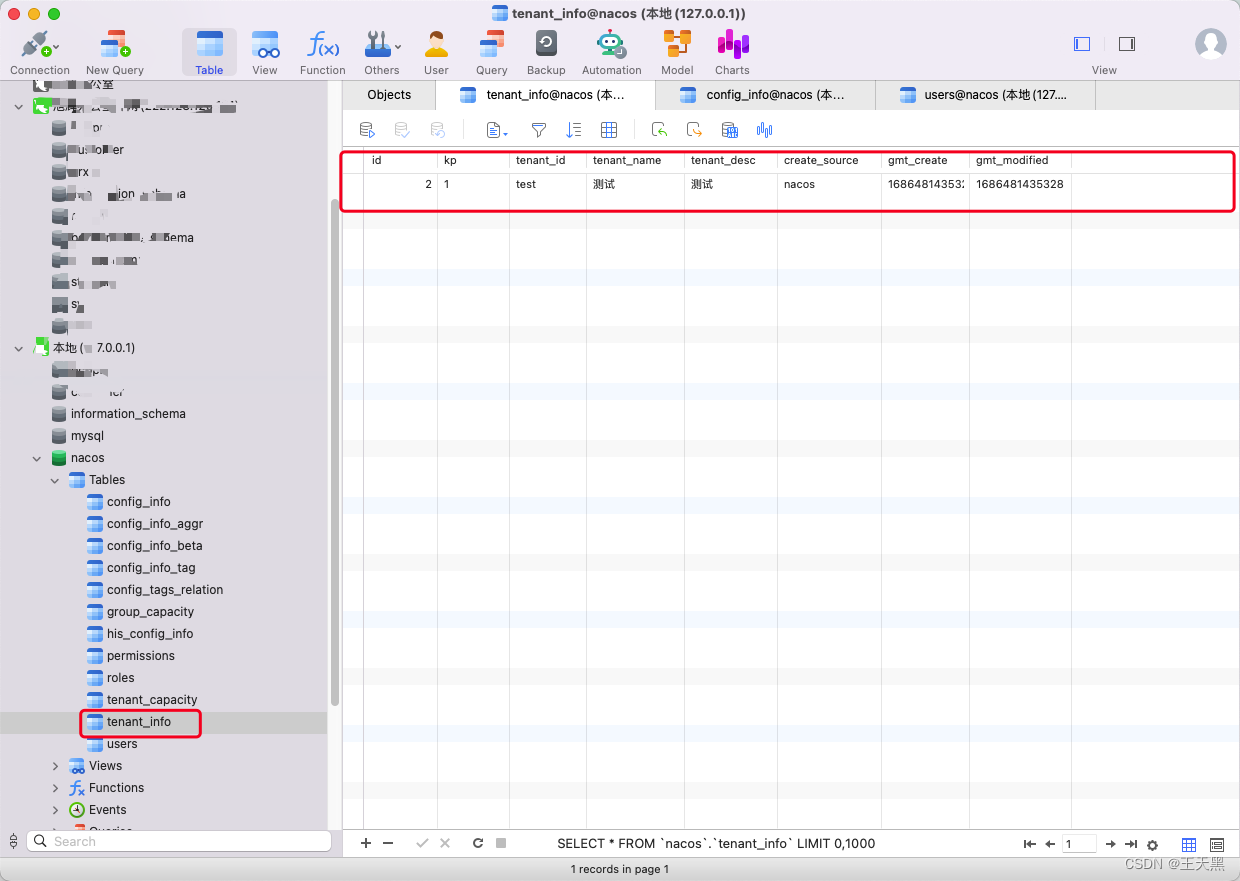Open the Charts toolbar icon

732,52
